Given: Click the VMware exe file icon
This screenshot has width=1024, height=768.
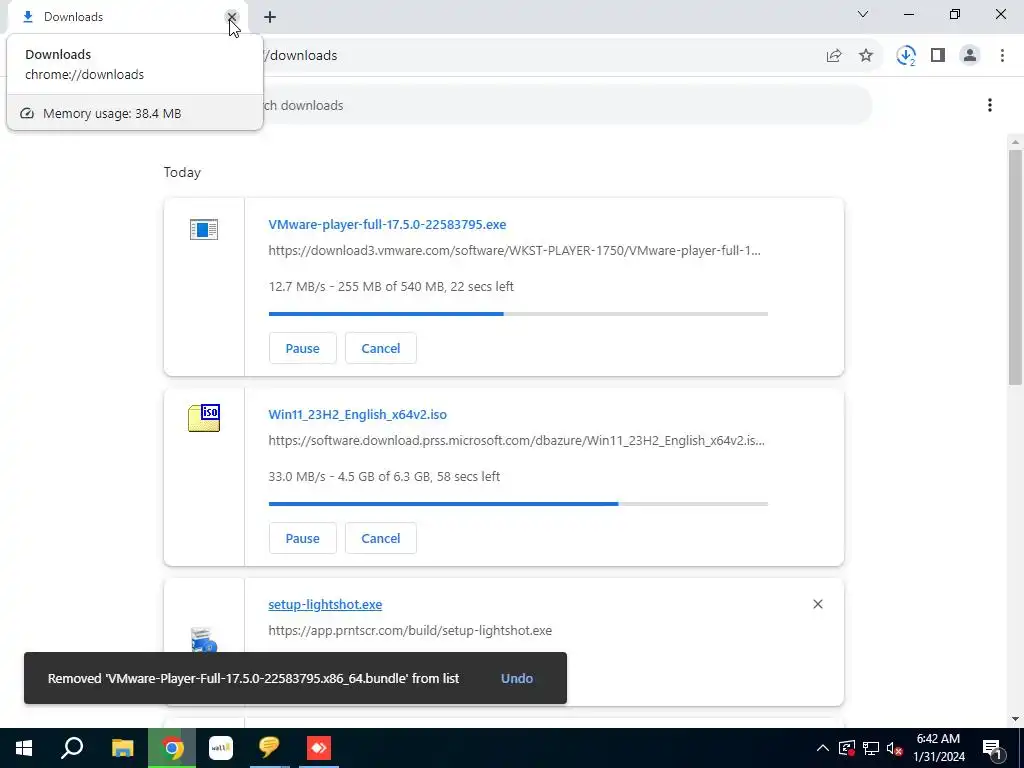Looking at the screenshot, I should click(x=204, y=229).
